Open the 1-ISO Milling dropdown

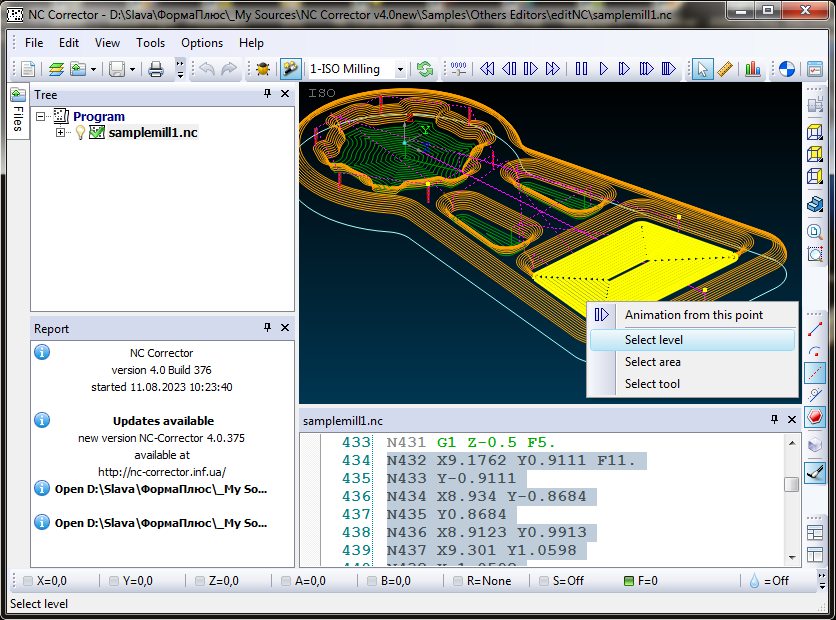(400, 70)
